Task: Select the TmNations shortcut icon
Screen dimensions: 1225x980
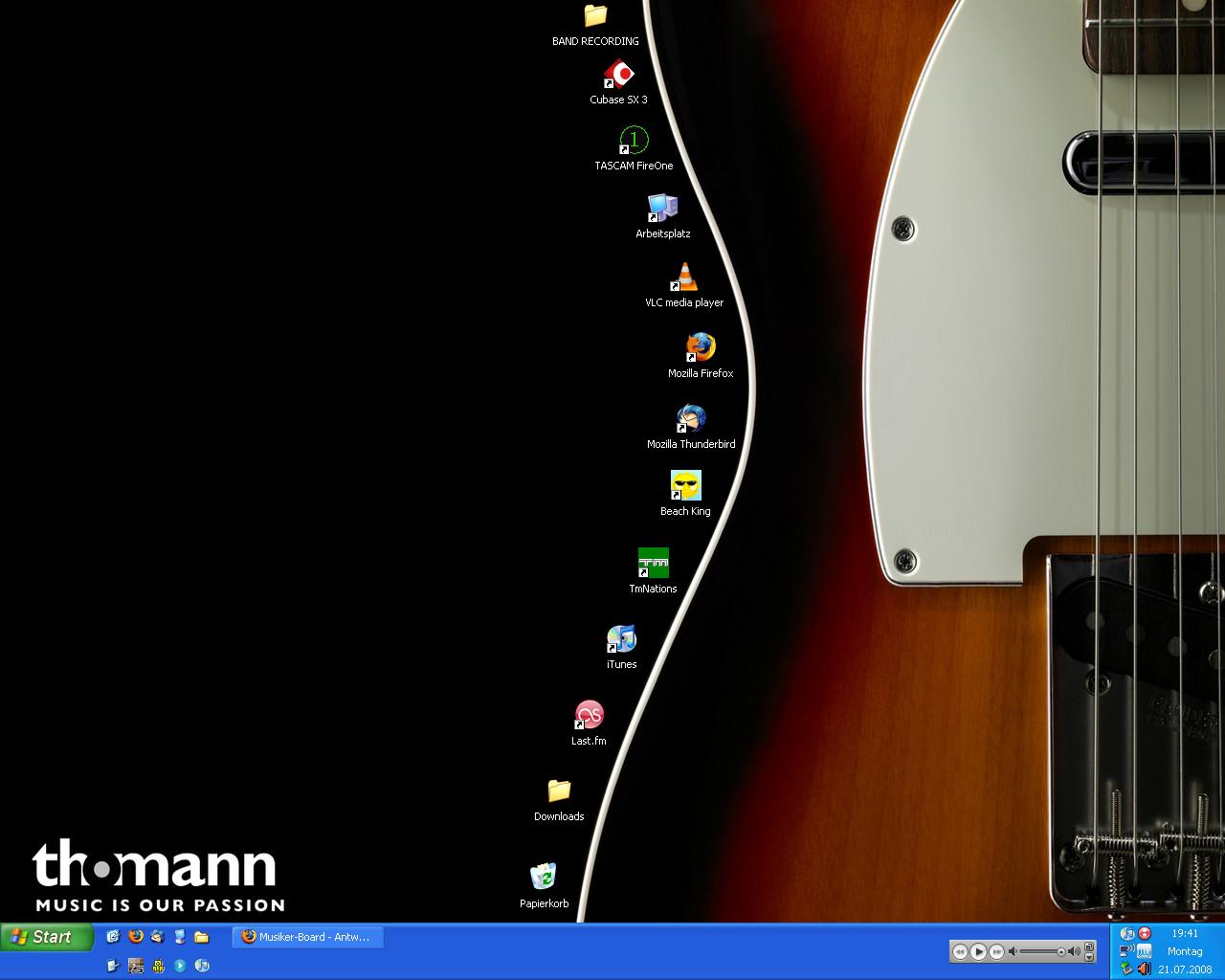Action: [653, 570]
